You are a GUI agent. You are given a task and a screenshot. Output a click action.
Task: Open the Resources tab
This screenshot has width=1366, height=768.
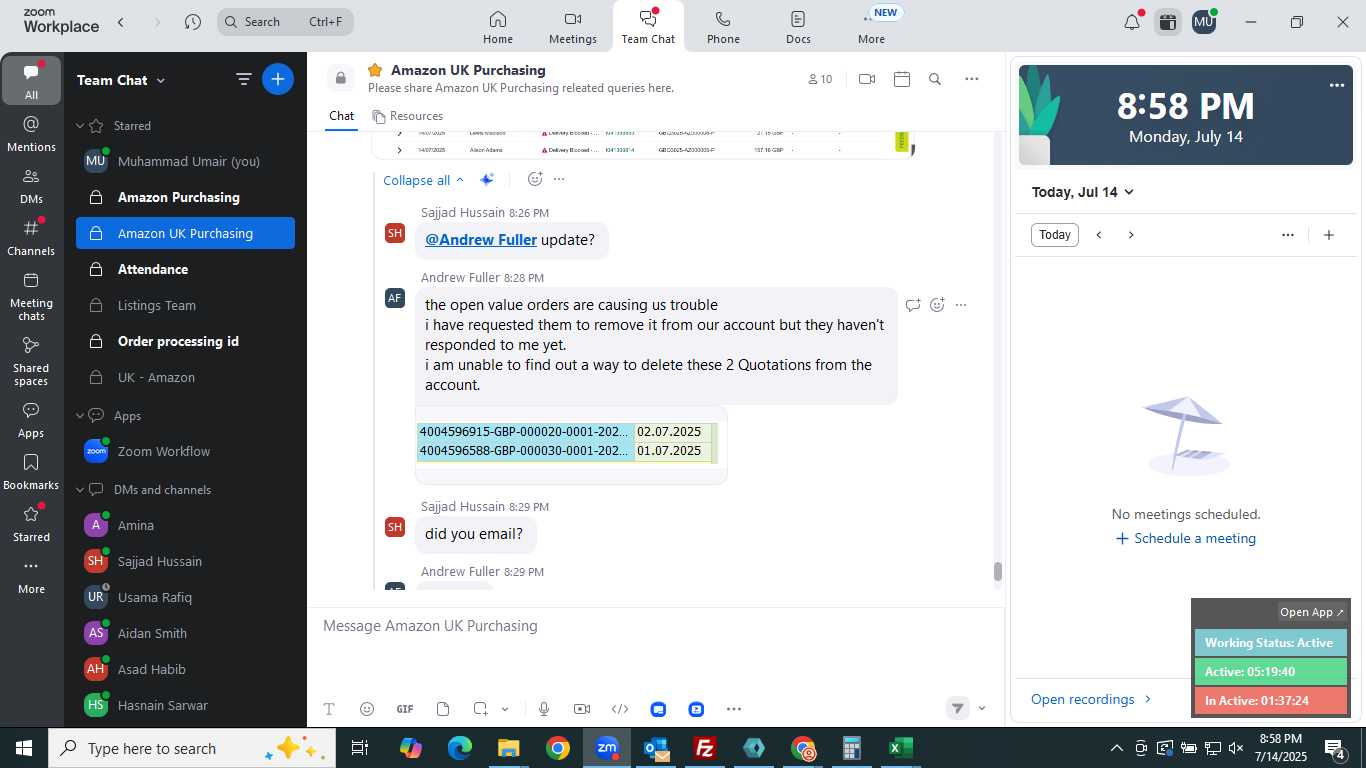click(x=408, y=116)
